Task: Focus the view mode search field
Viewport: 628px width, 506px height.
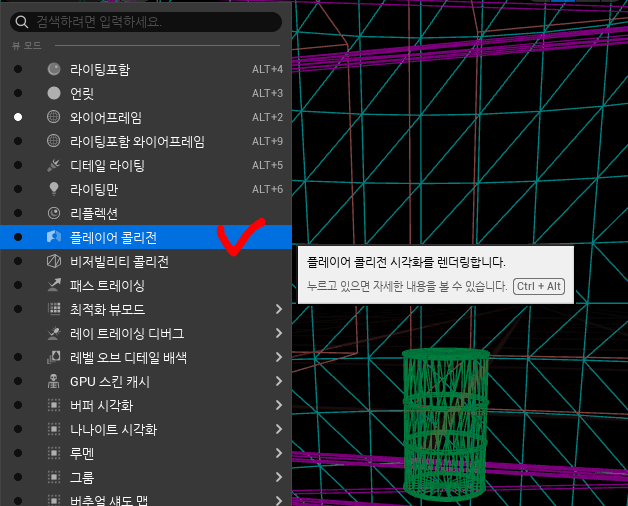Action: click(x=146, y=22)
